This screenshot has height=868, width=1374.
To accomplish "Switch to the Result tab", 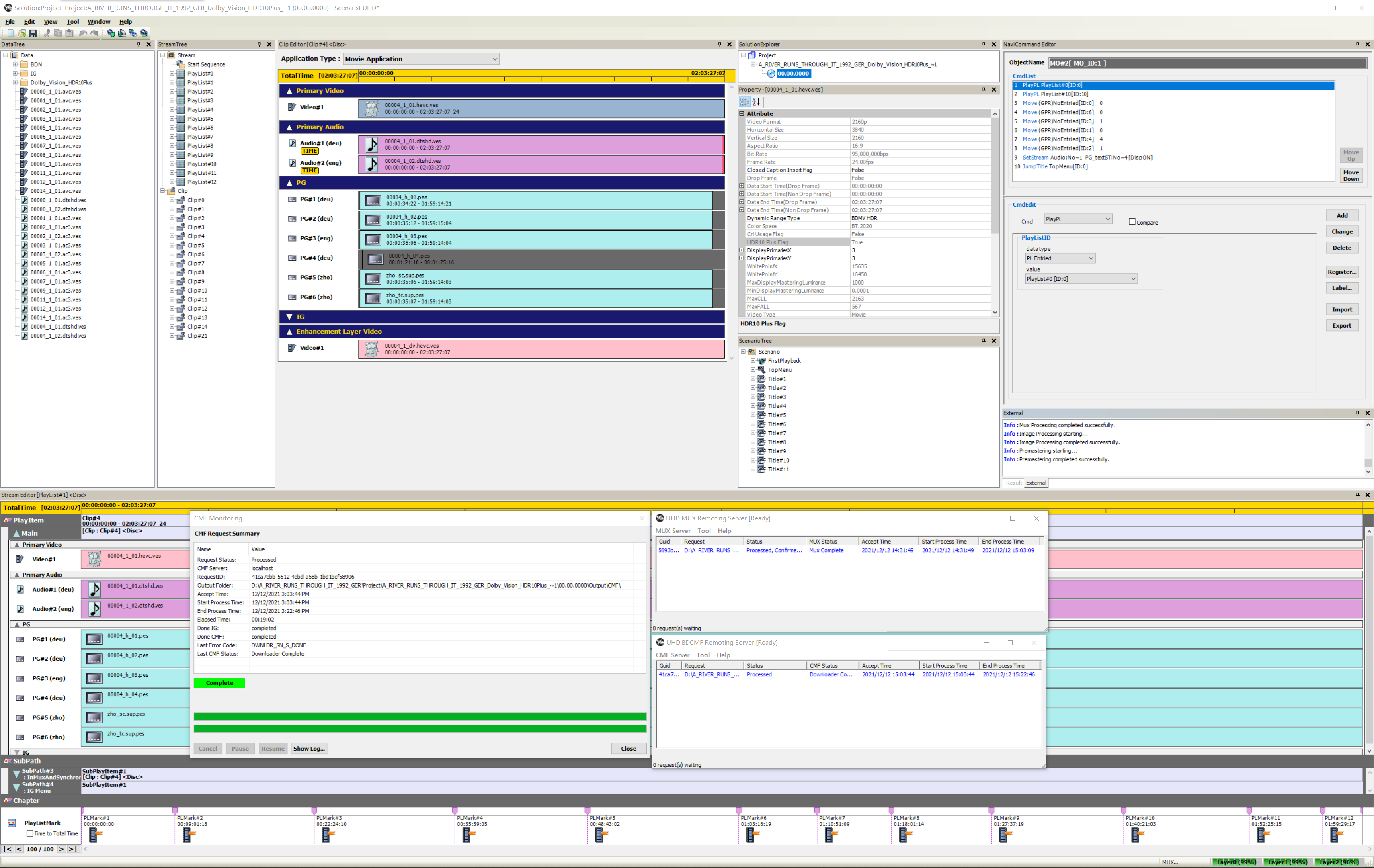I will click(1013, 483).
